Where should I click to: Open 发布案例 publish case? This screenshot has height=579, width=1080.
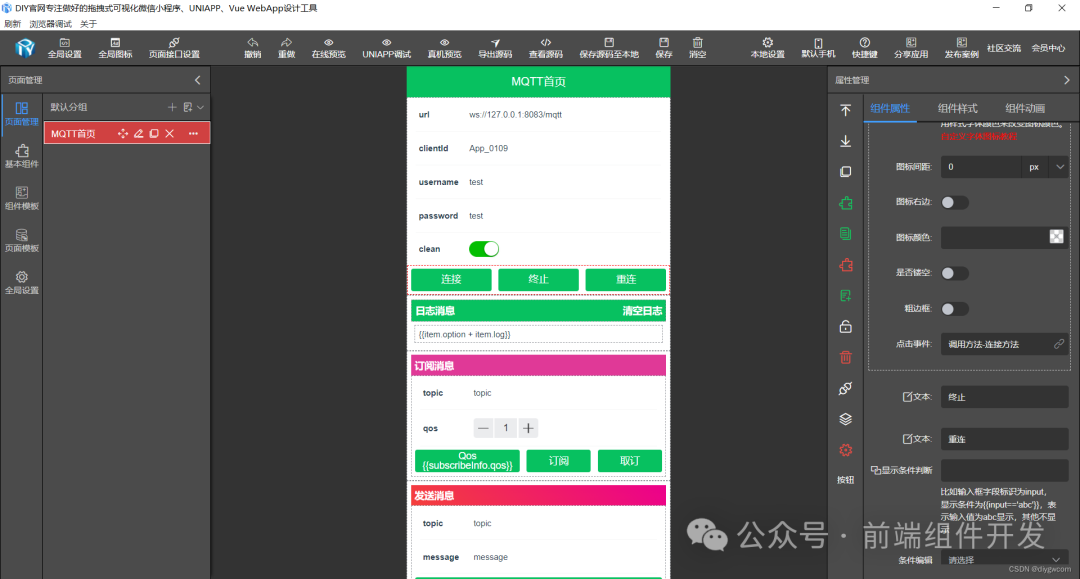tap(962, 48)
